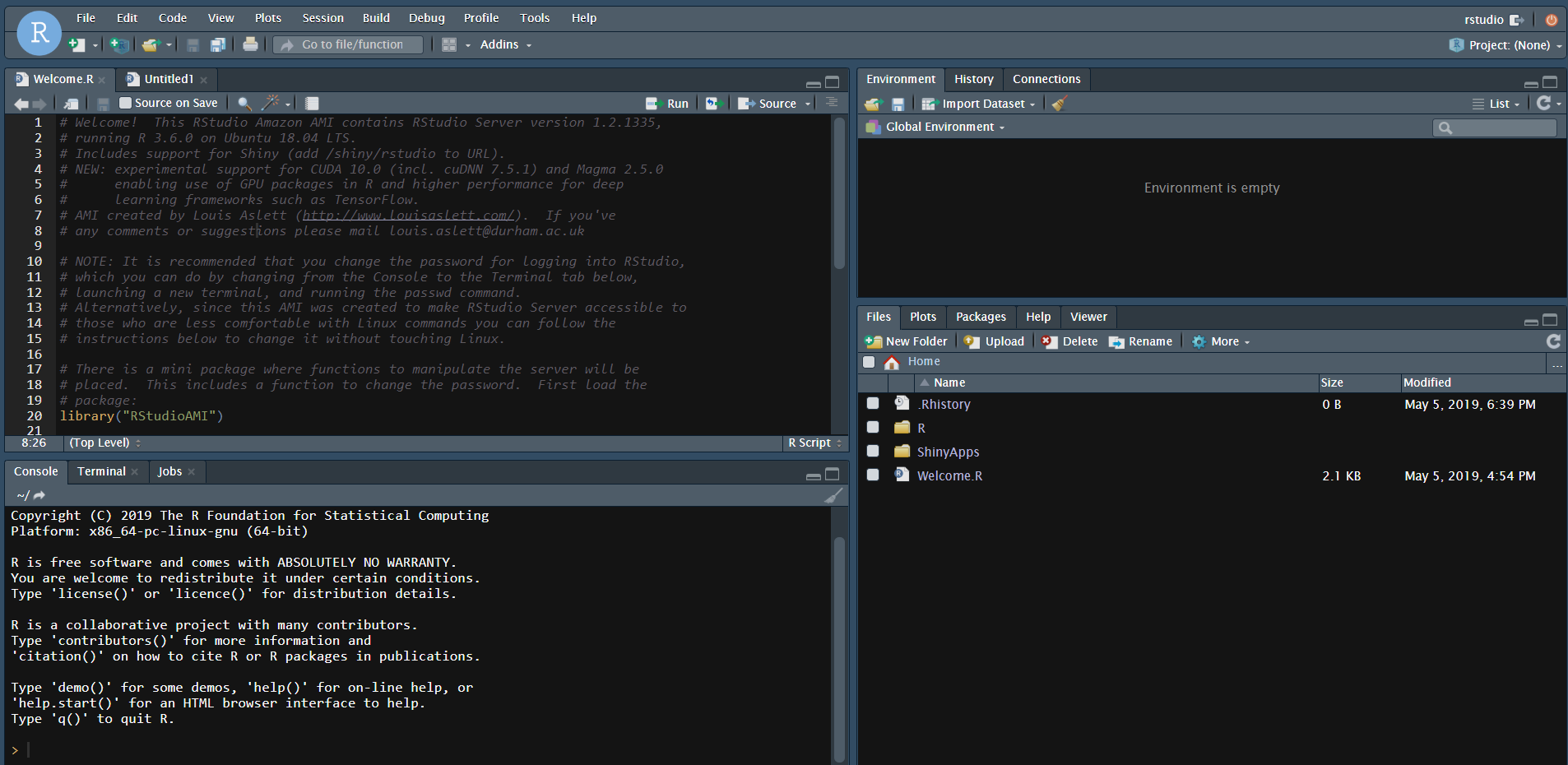Click the console vertical scrollbar
The height and width of the screenshot is (765, 1568).
(839, 650)
